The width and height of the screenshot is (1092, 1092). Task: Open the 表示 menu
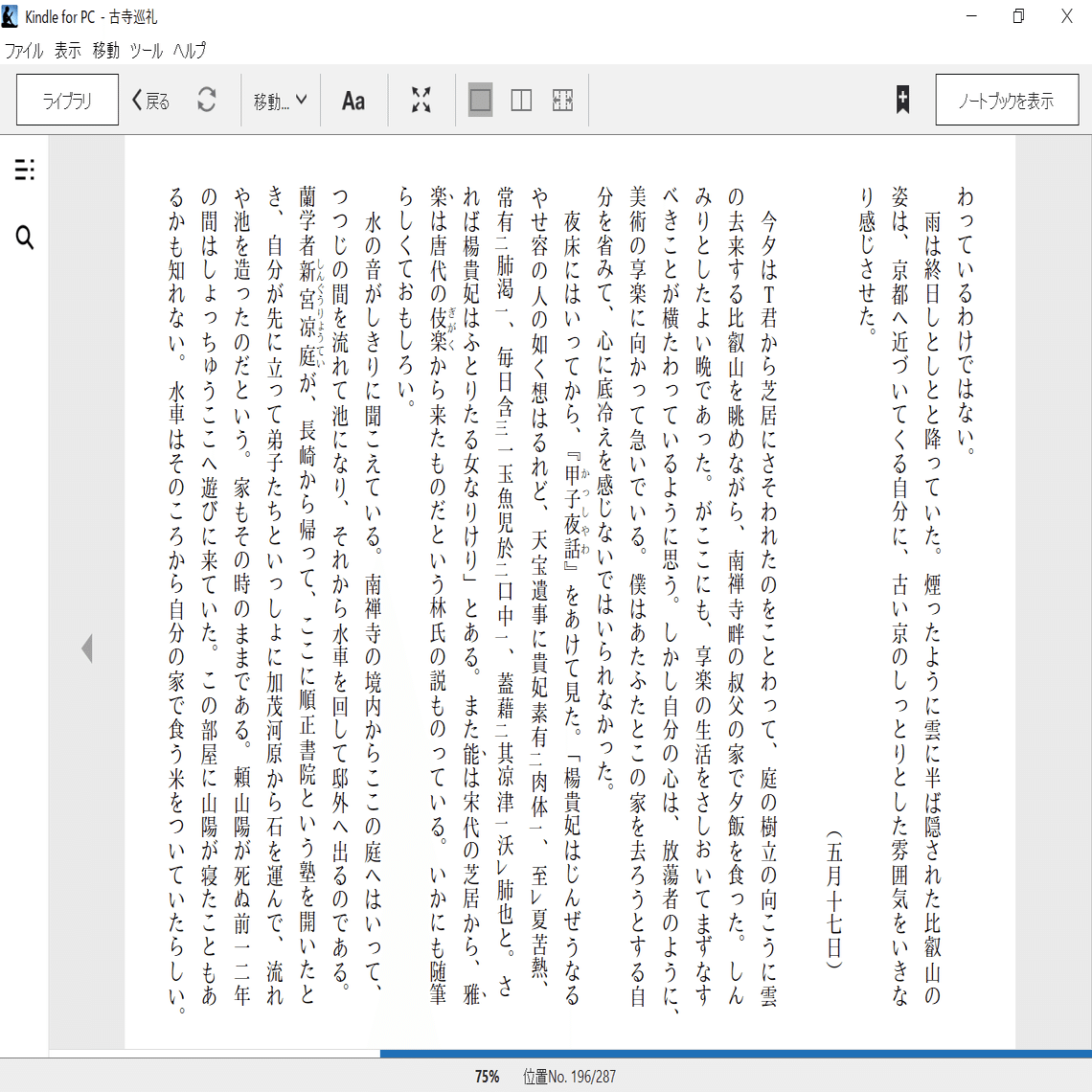[x=68, y=50]
